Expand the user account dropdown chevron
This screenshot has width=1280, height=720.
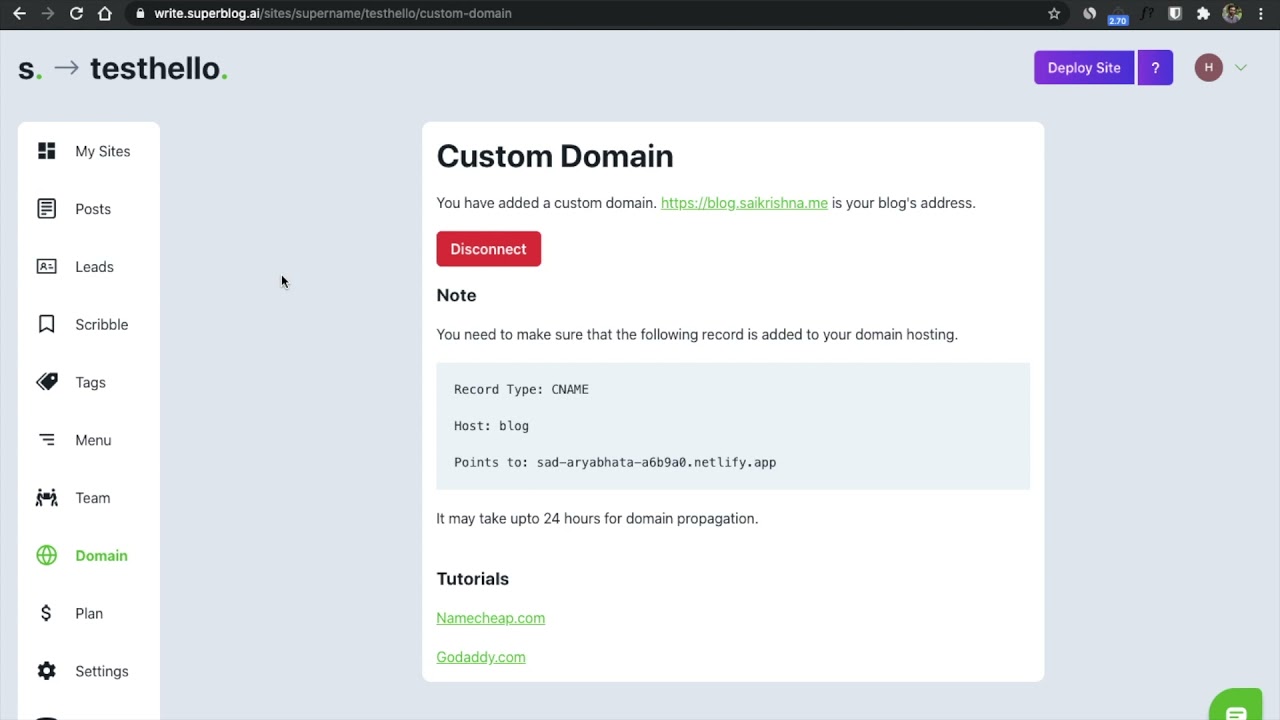[x=1241, y=68]
